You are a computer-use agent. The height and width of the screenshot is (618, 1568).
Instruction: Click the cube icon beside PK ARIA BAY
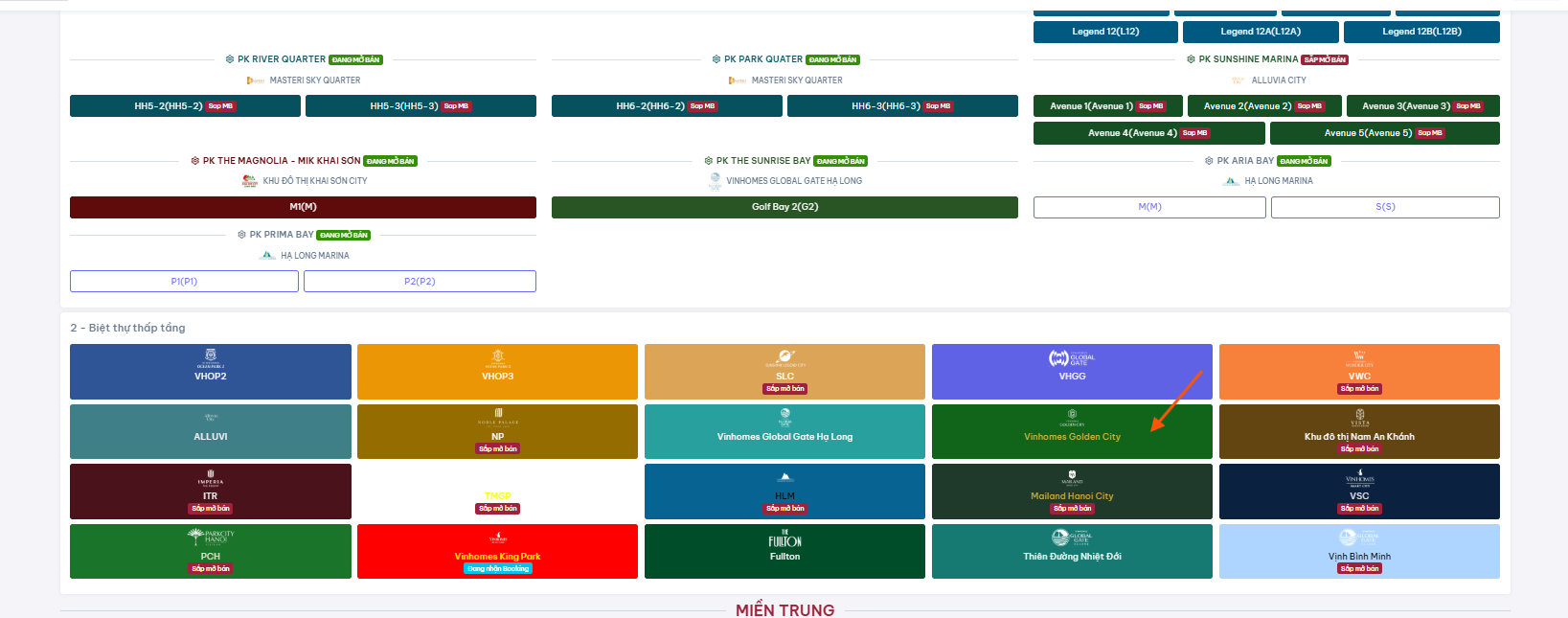coord(1209,161)
